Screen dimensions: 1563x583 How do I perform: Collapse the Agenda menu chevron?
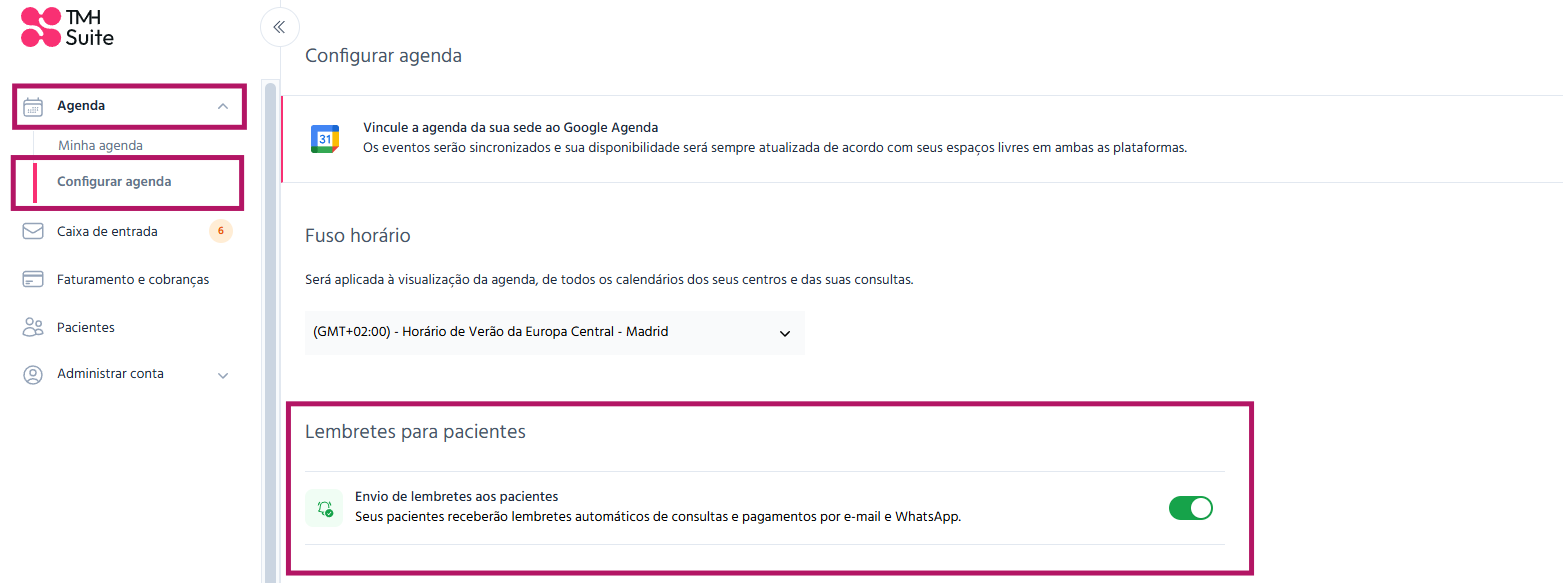coord(223,106)
